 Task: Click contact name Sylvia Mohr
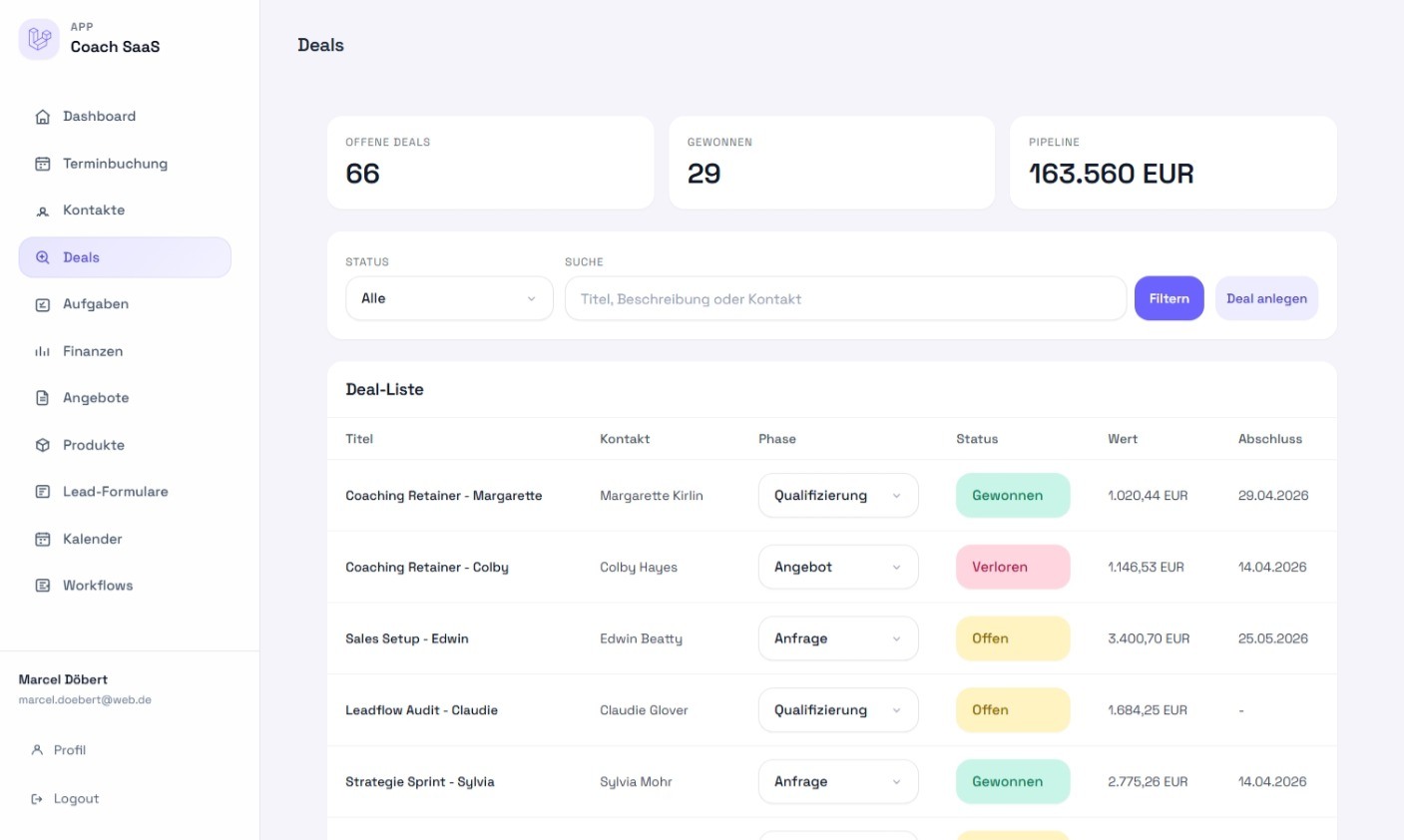(x=636, y=782)
